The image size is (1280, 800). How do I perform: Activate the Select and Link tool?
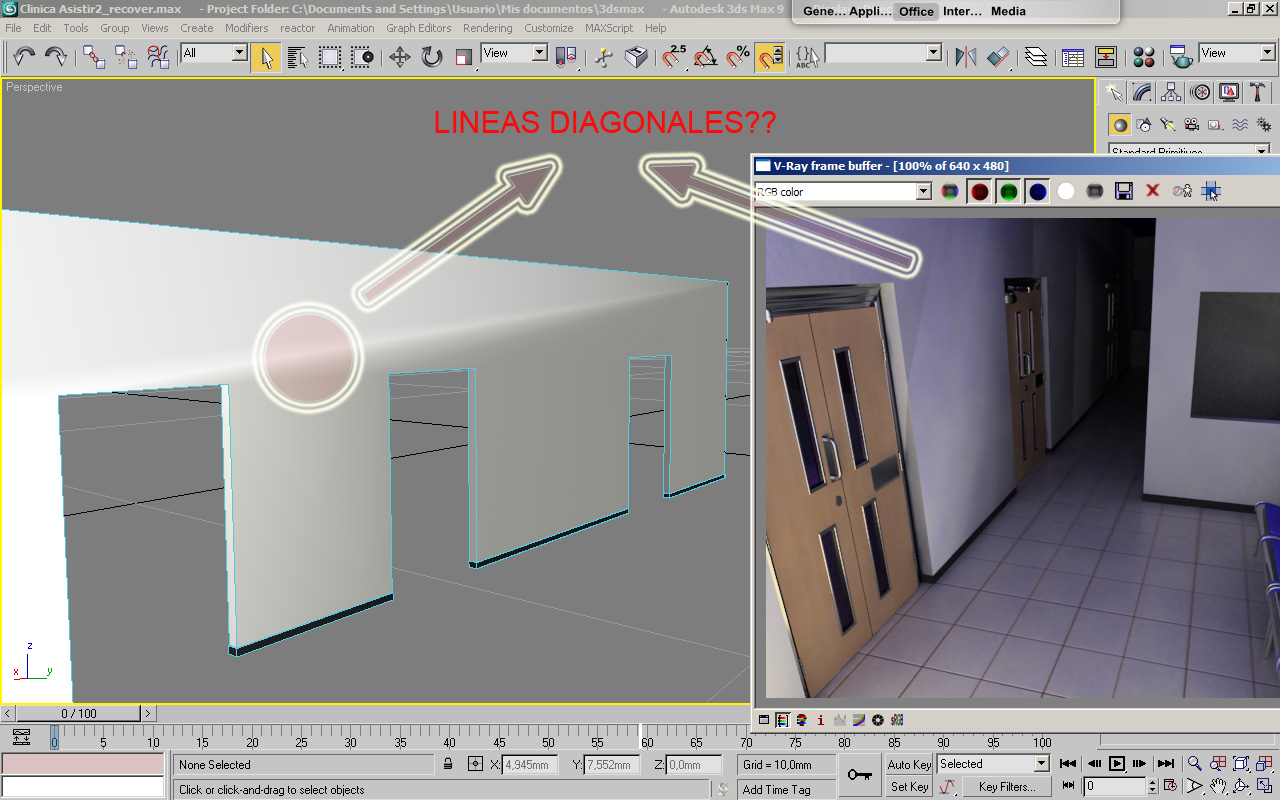(x=94, y=56)
